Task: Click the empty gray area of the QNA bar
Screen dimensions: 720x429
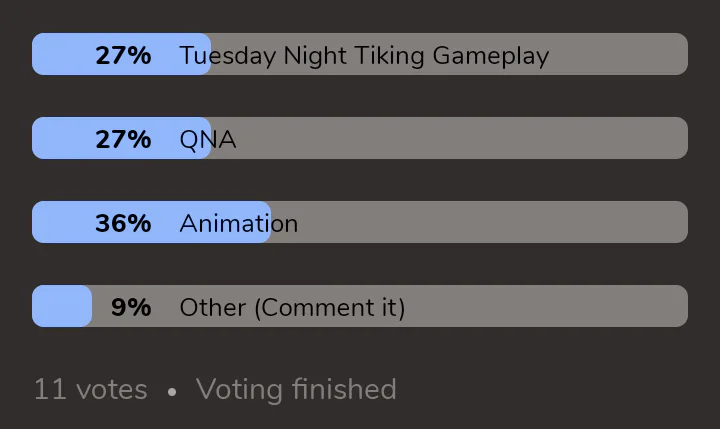Action: click(x=462, y=138)
